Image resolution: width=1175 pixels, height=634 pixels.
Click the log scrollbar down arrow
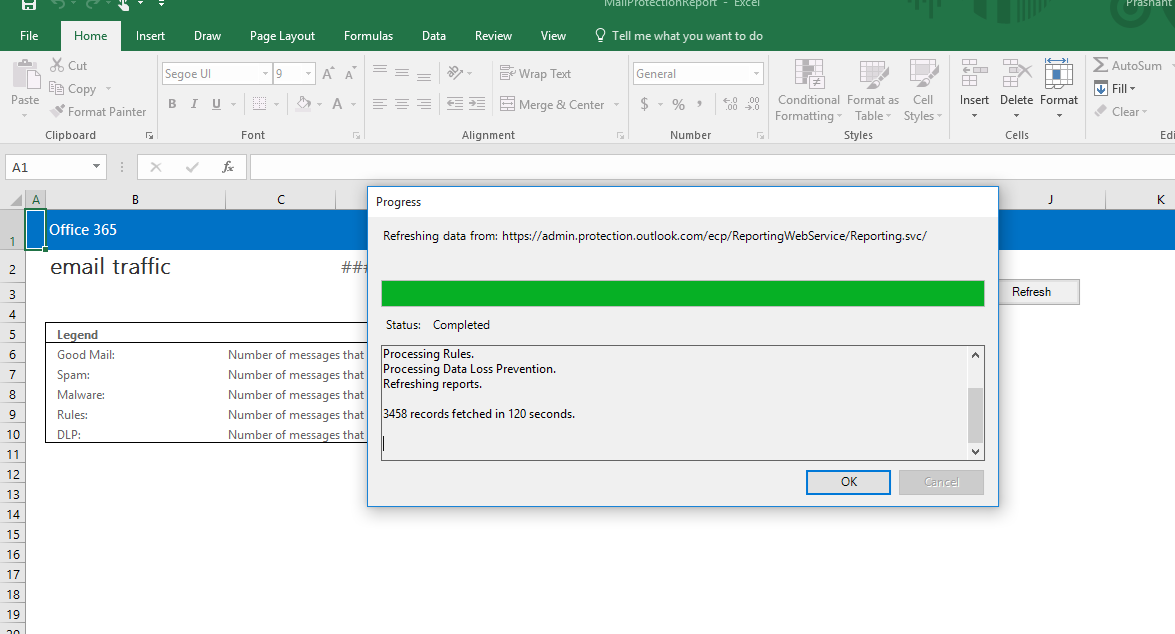pos(976,452)
